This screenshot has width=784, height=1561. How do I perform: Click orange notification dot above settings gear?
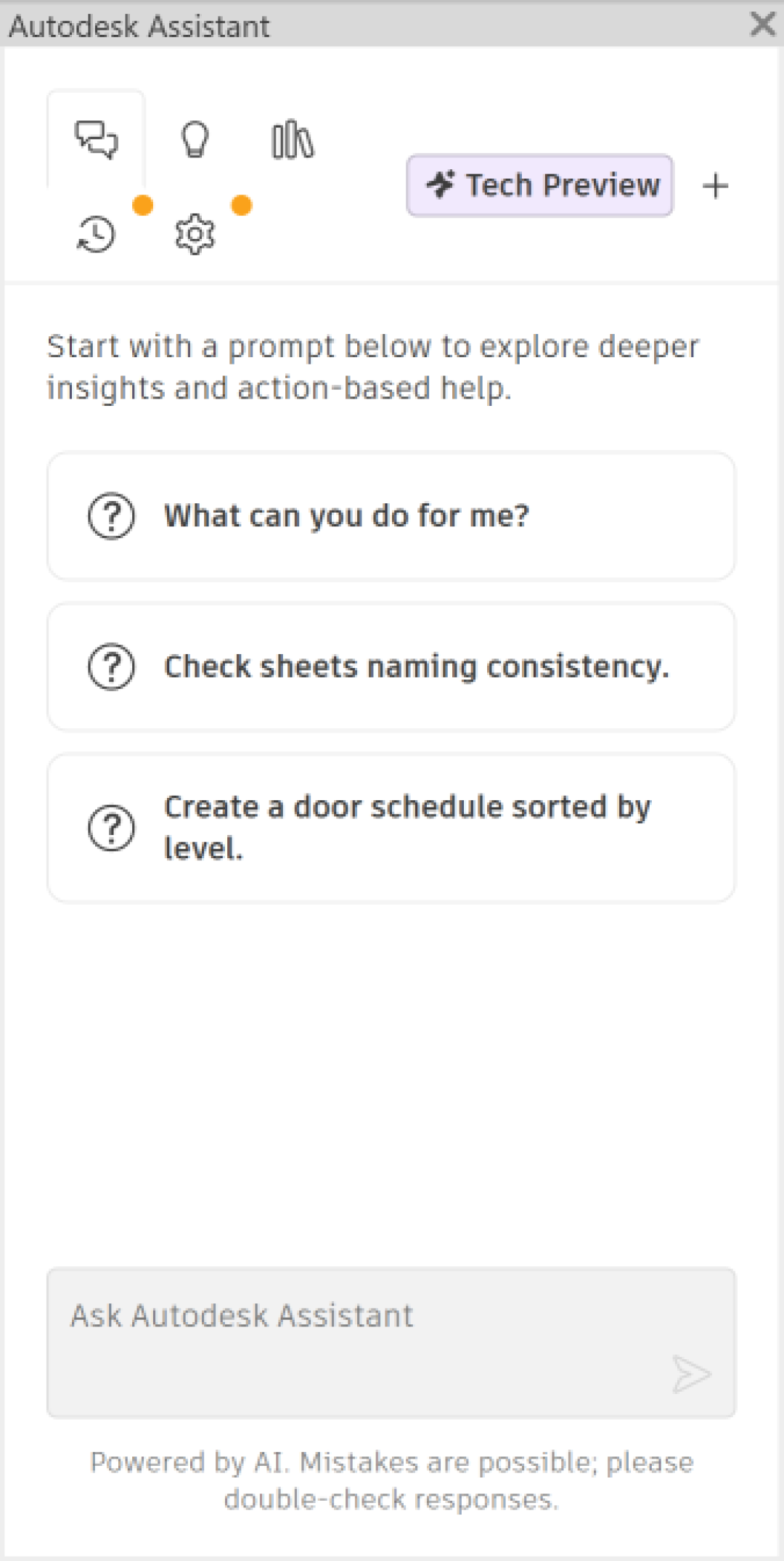(x=242, y=205)
